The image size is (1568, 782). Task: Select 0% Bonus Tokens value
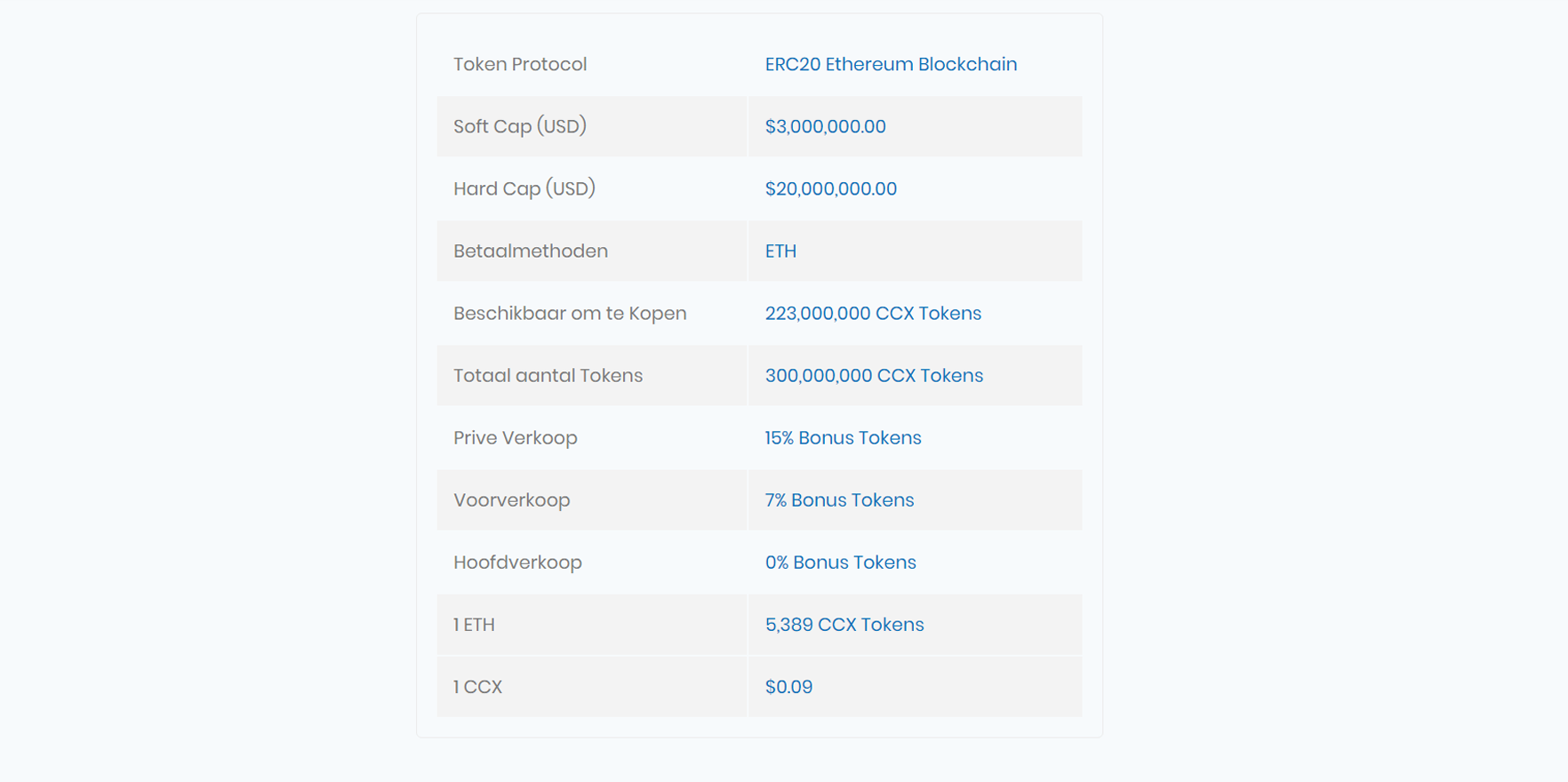click(840, 562)
